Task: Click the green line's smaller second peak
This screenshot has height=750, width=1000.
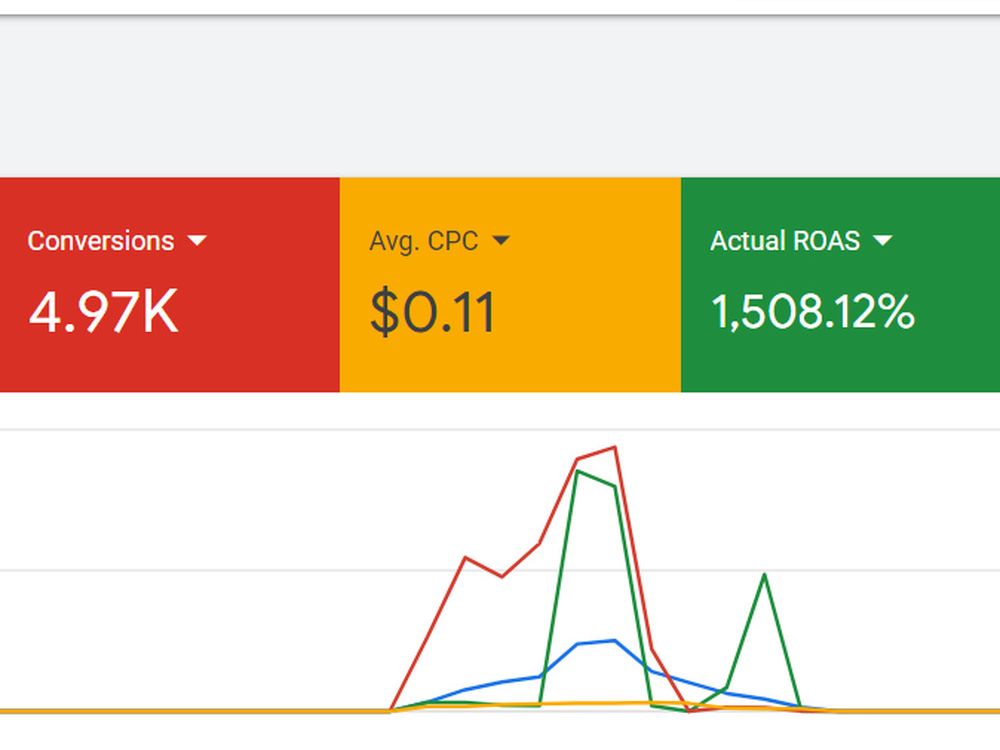Action: pyautogui.click(x=764, y=575)
